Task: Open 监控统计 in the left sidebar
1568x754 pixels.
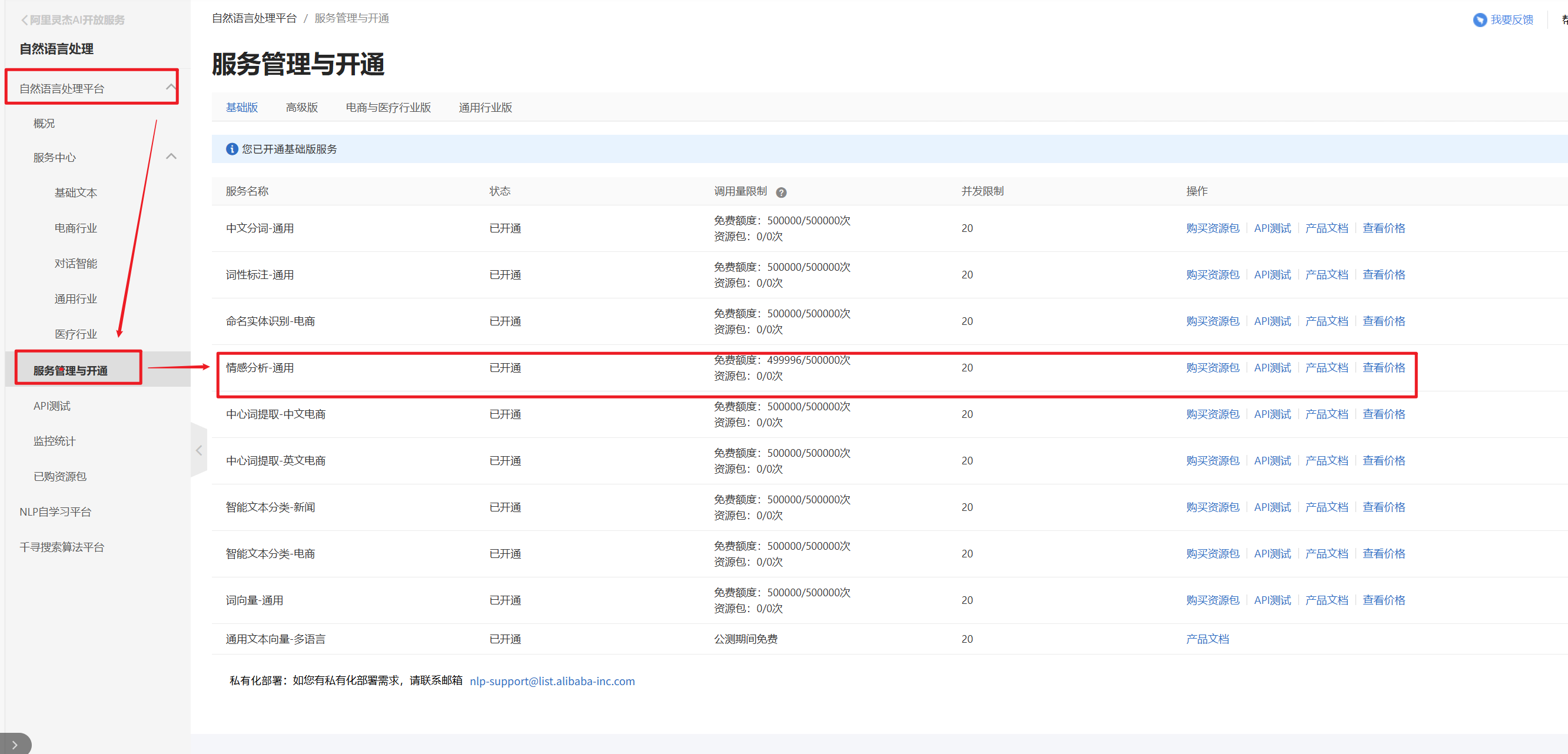Action: pos(54,441)
